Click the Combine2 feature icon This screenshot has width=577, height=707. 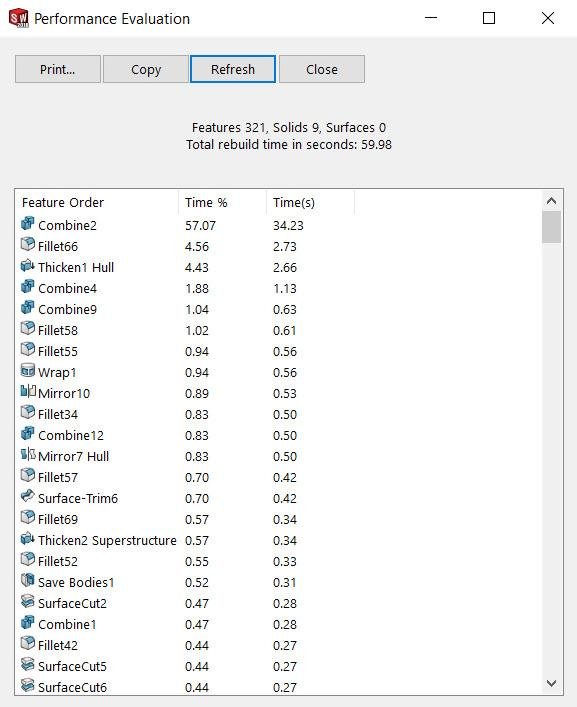pyautogui.click(x=27, y=223)
